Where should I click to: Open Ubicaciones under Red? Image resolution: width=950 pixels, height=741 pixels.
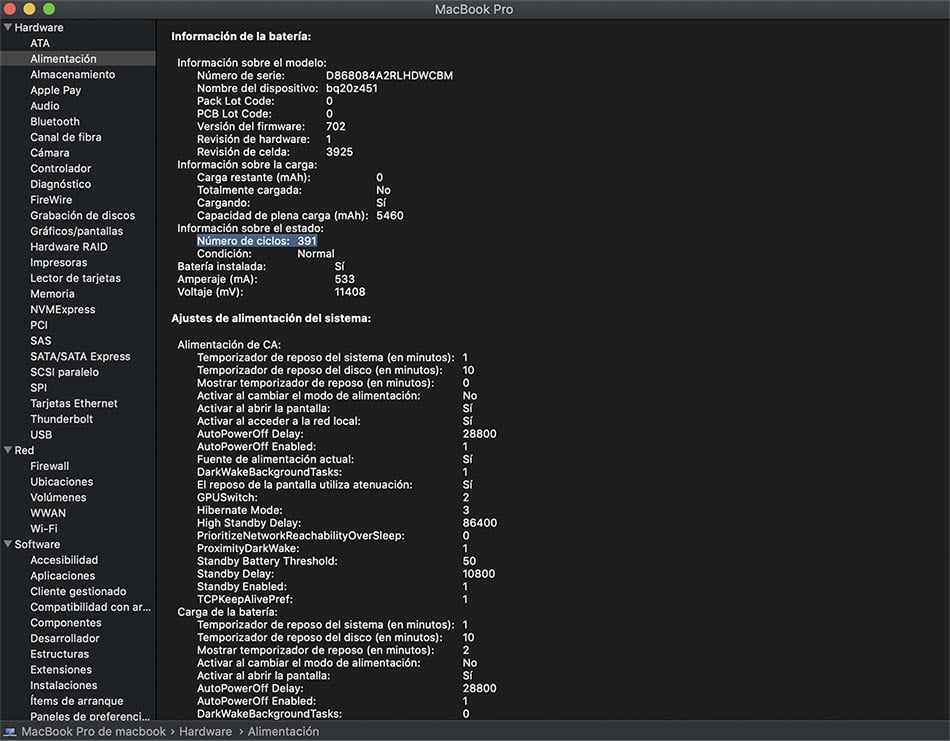[62, 482]
